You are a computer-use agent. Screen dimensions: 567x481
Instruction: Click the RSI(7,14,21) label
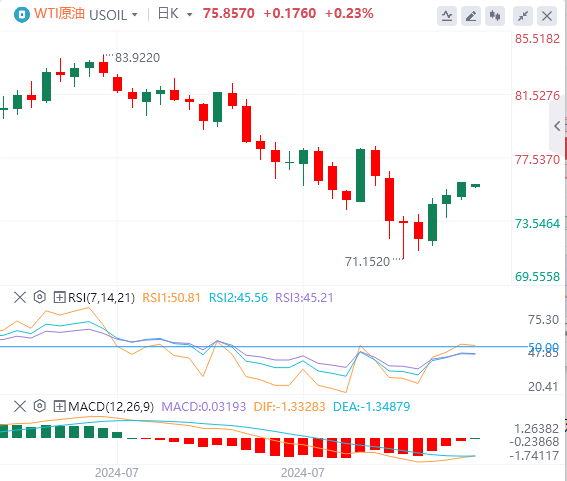pyautogui.click(x=102, y=298)
